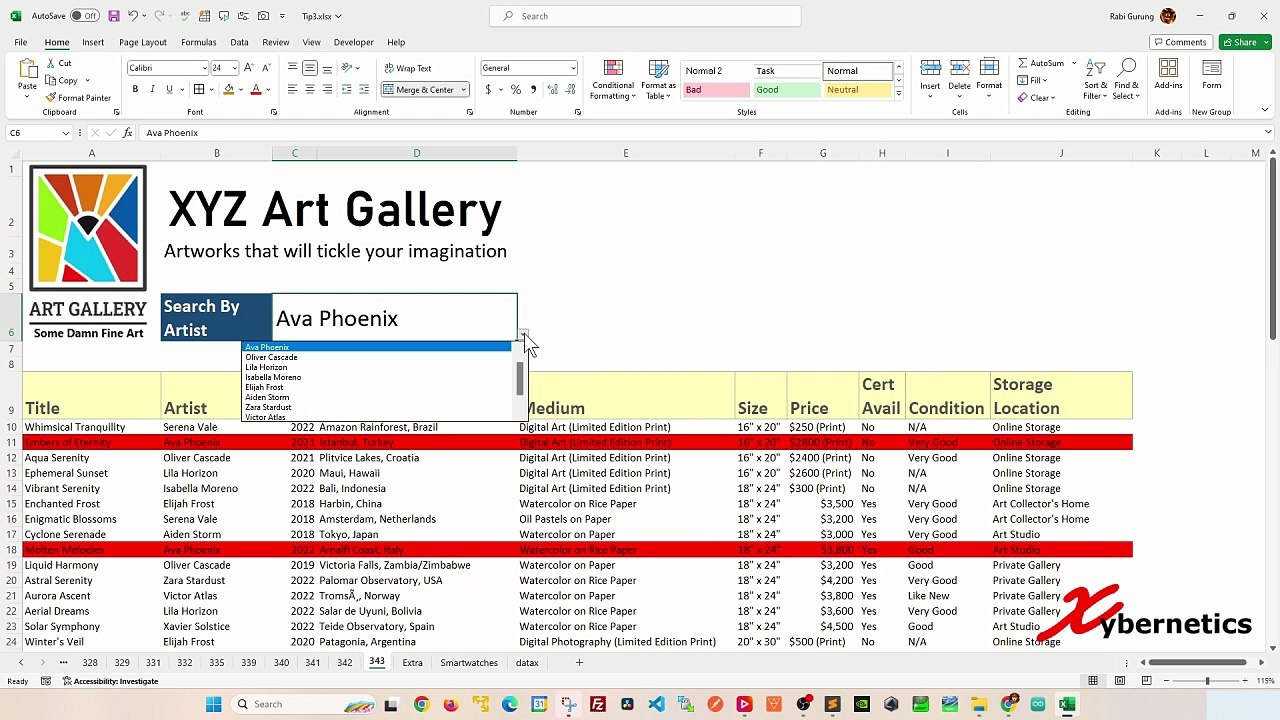The image size is (1280, 720).
Task: Apply the yellow fill color bucket
Action: tap(229, 89)
